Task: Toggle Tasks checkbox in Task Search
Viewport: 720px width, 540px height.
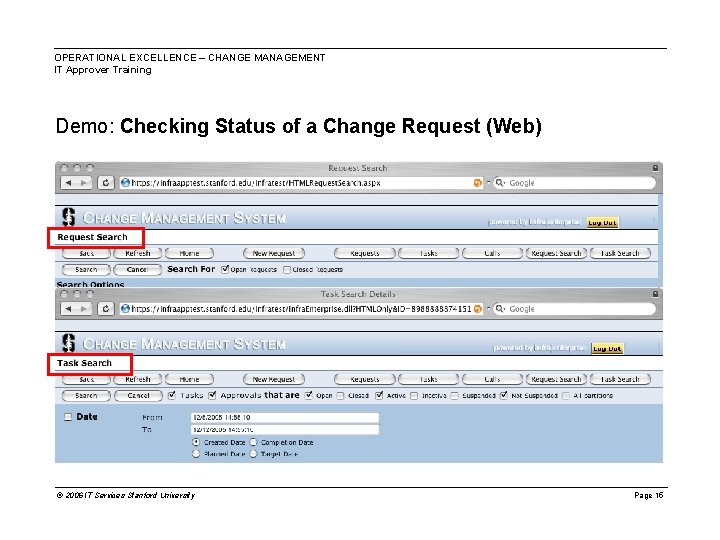Action: coord(172,395)
